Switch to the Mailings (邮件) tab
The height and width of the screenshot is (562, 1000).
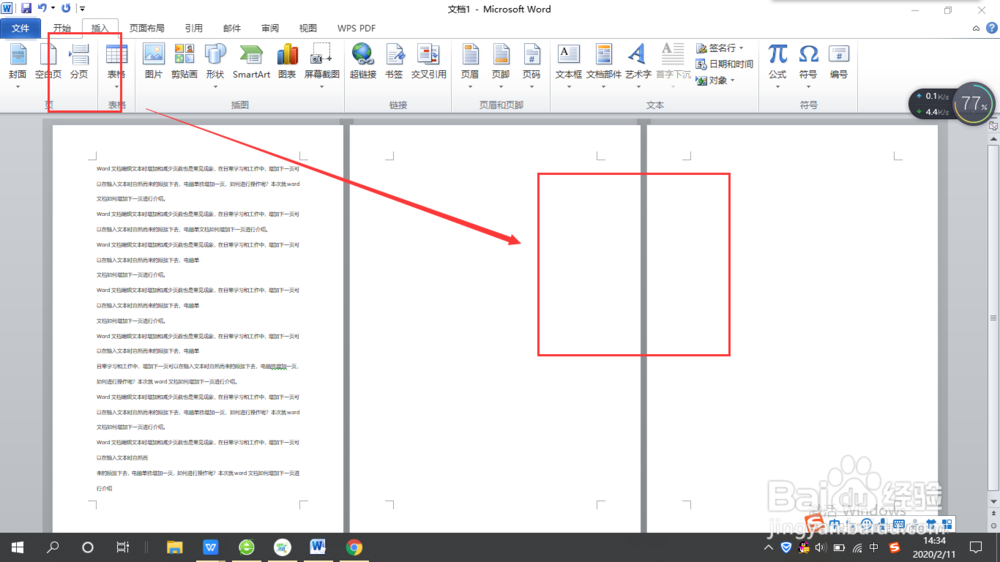point(232,28)
